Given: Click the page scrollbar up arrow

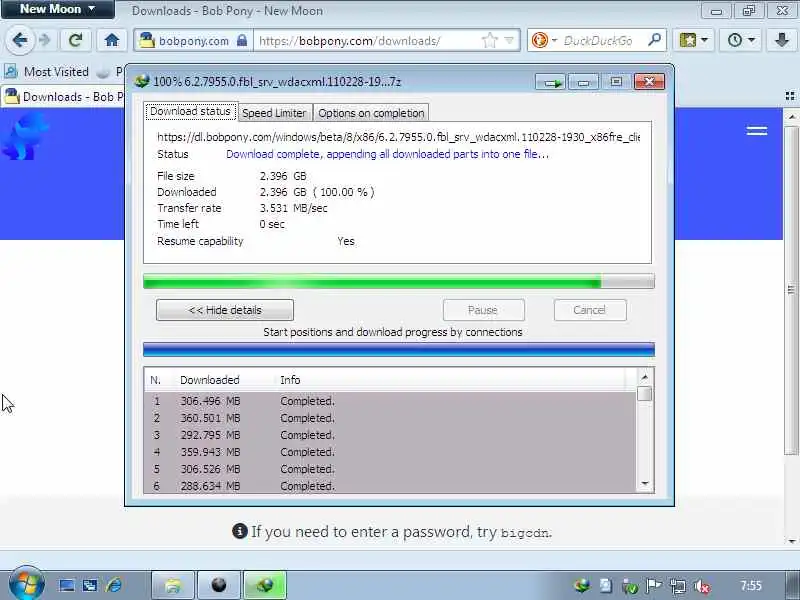Looking at the screenshot, I should (x=791, y=117).
